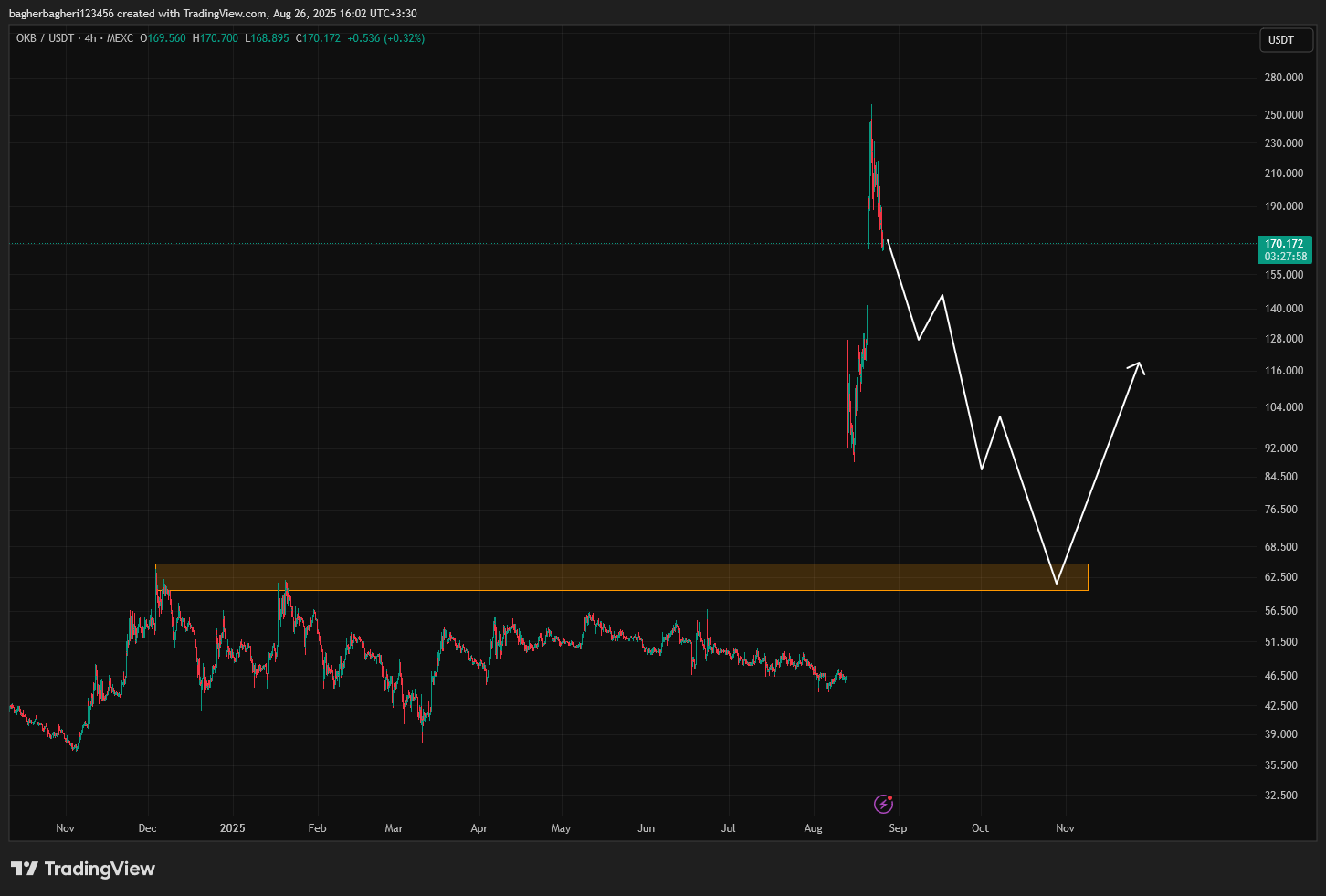Click the +0.536 (+0.32%) change value
1326x896 pixels.
385,38
